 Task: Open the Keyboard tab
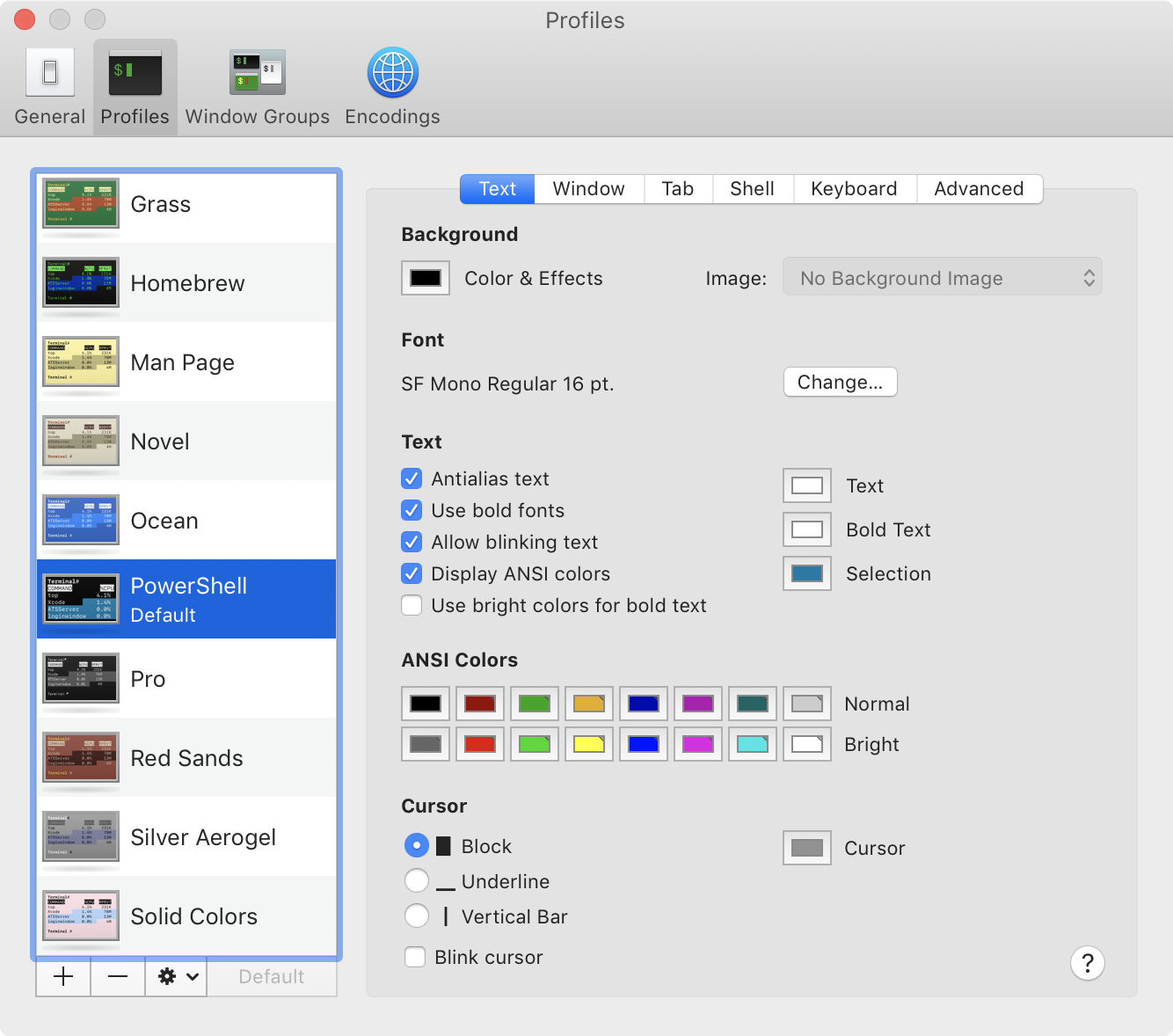(855, 189)
